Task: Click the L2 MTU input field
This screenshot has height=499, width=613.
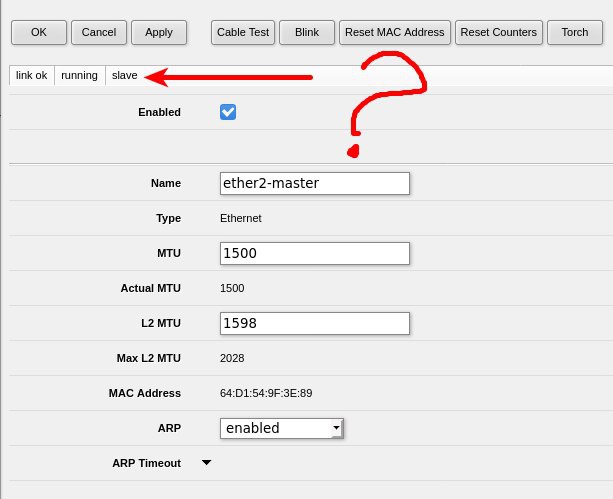Action: point(315,323)
